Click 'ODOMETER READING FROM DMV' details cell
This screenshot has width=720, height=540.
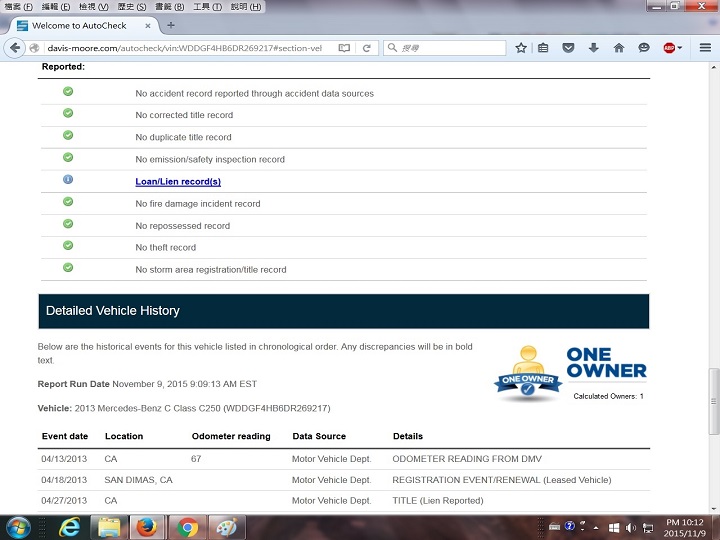(467, 459)
